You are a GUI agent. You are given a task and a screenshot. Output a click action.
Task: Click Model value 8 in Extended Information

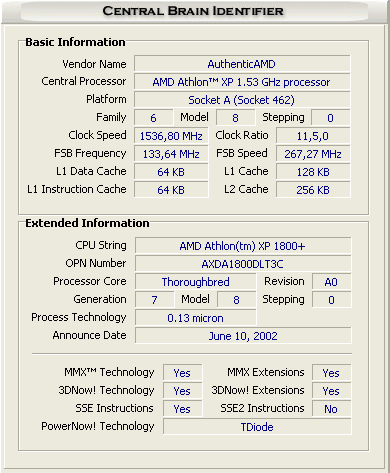[237, 300]
